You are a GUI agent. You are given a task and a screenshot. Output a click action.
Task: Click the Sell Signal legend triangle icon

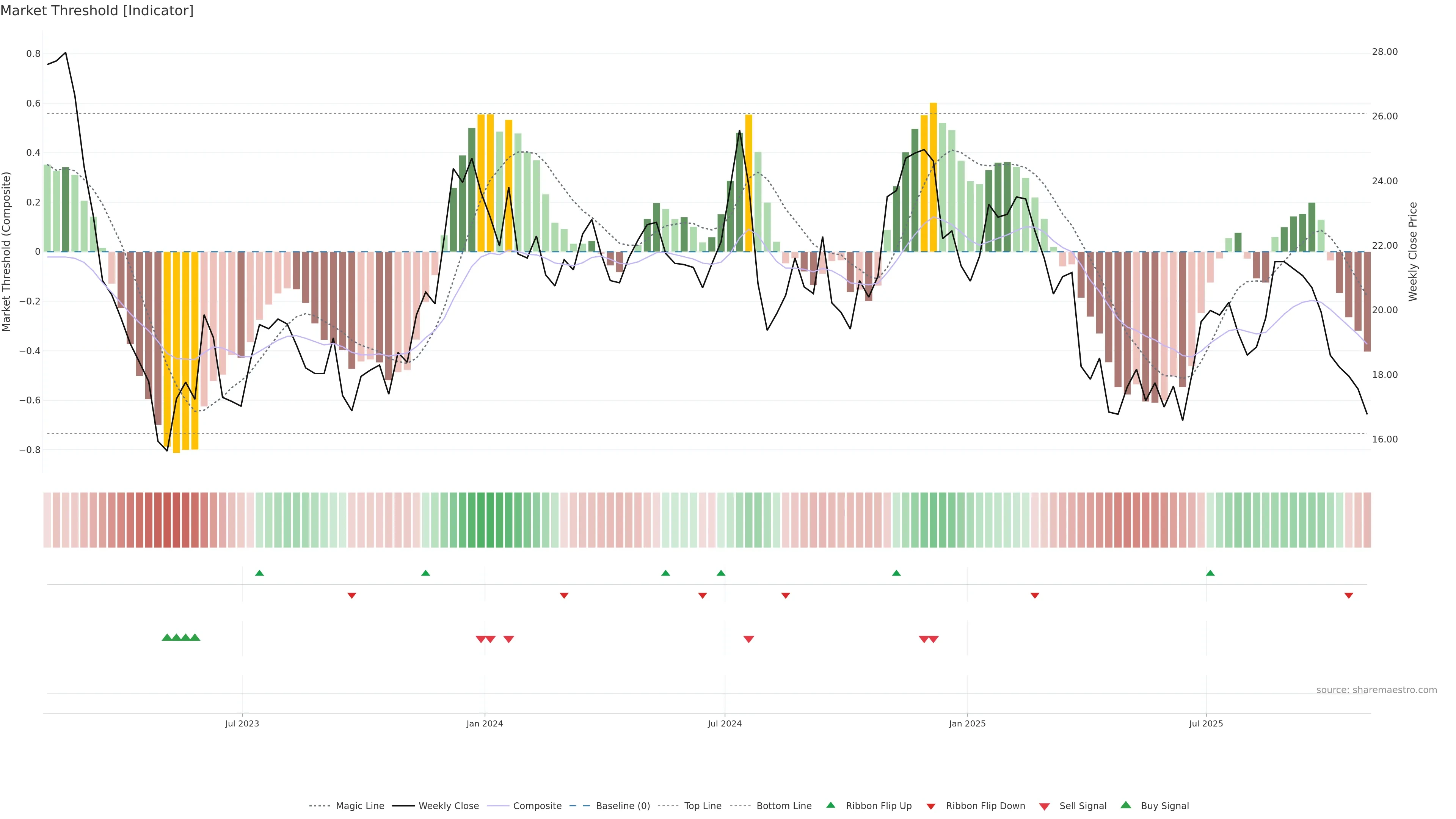(x=1045, y=806)
